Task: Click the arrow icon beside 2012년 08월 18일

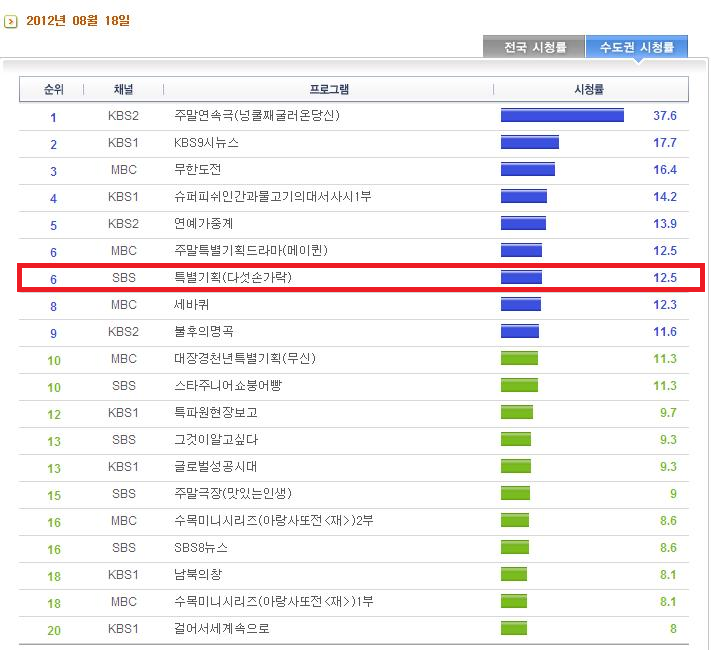Action: [10, 21]
